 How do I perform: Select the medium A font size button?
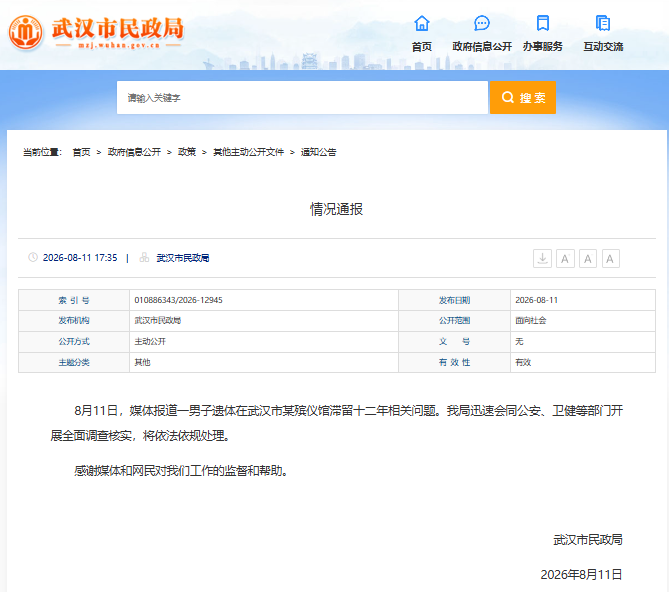[x=588, y=258]
